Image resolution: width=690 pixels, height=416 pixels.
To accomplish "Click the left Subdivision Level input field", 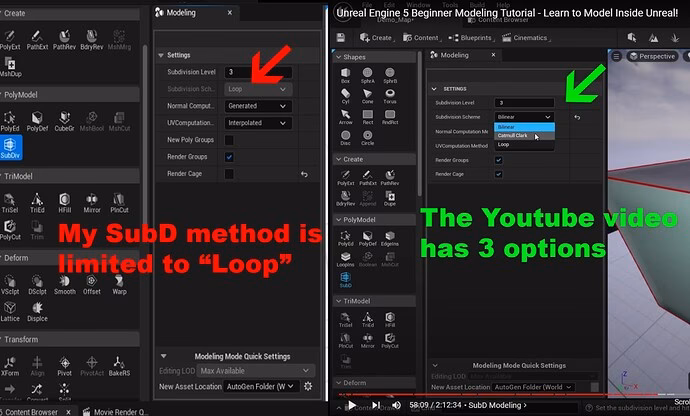I will 258,72.
